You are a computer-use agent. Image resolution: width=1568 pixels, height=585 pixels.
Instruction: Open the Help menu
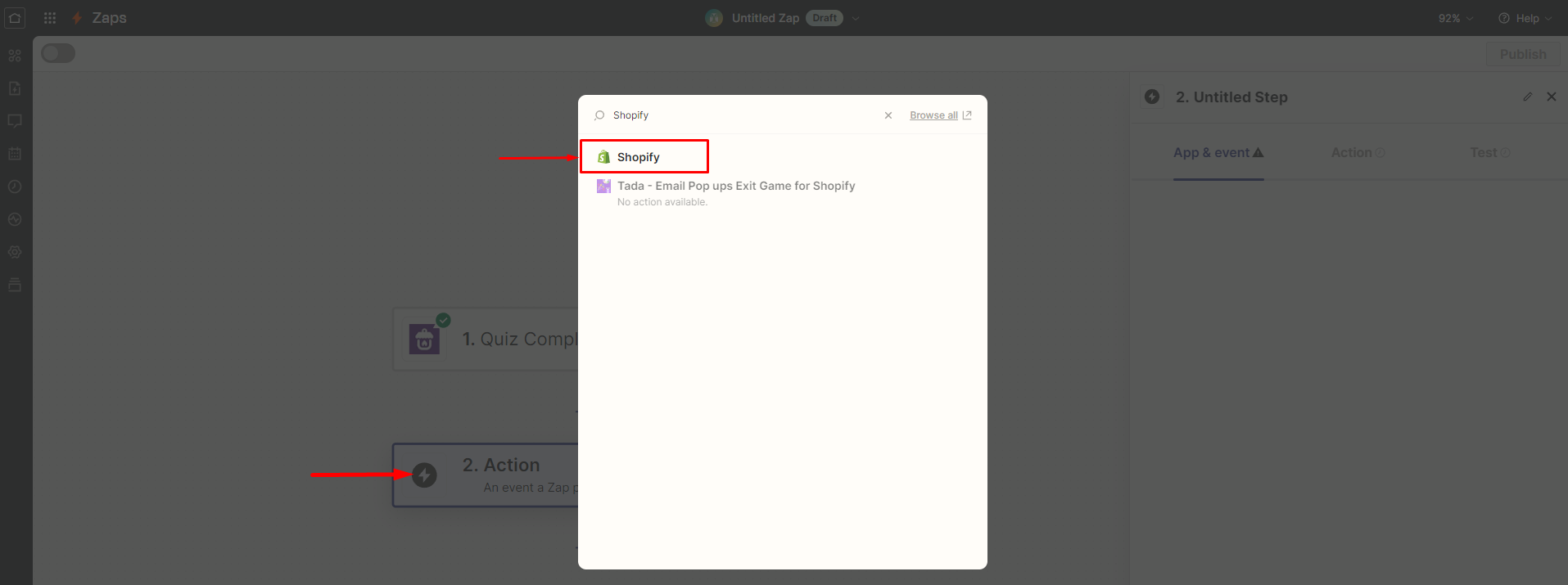point(1525,18)
